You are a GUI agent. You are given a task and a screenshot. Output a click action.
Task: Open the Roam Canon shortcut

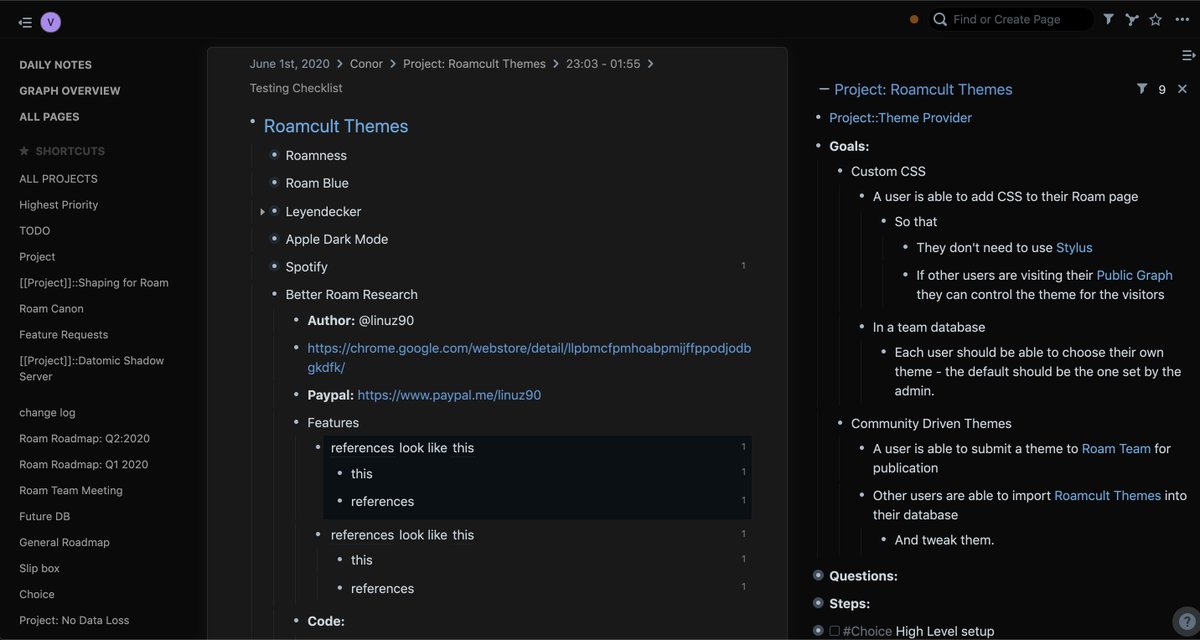pos(51,309)
